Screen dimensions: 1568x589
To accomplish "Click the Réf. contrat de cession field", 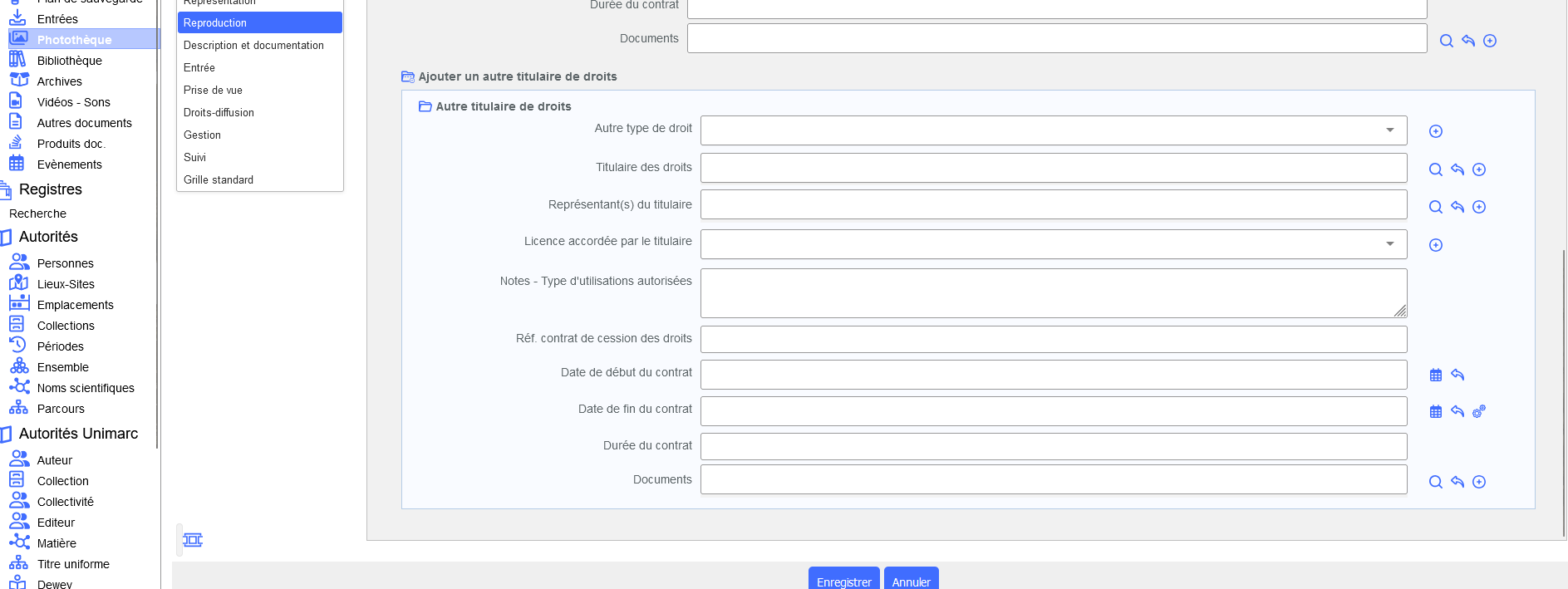I will pos(1053,339).
